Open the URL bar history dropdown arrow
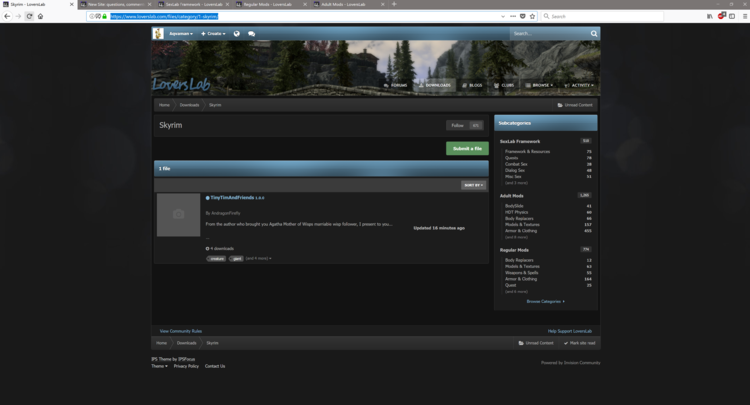 tap(503, 16)
